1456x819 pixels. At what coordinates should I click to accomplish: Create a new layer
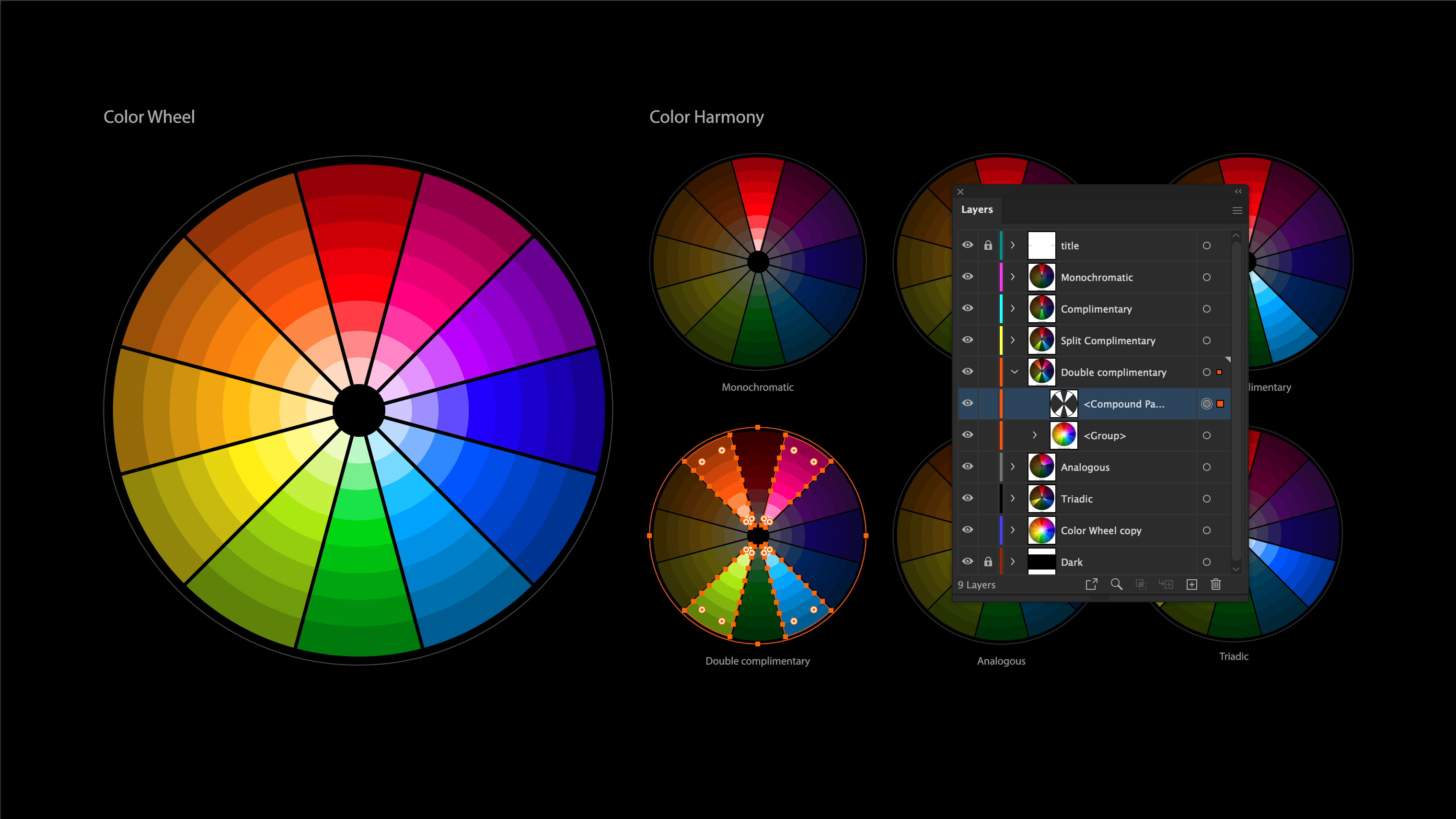click(x=1191, y=584)
